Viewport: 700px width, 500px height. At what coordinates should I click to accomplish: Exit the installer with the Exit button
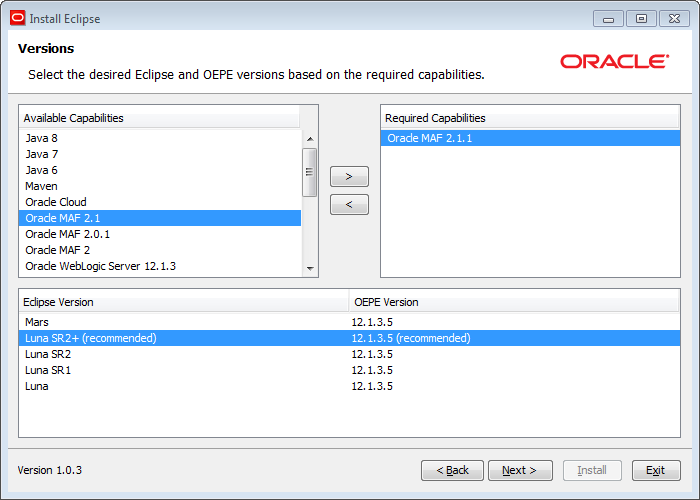point(656,470)
